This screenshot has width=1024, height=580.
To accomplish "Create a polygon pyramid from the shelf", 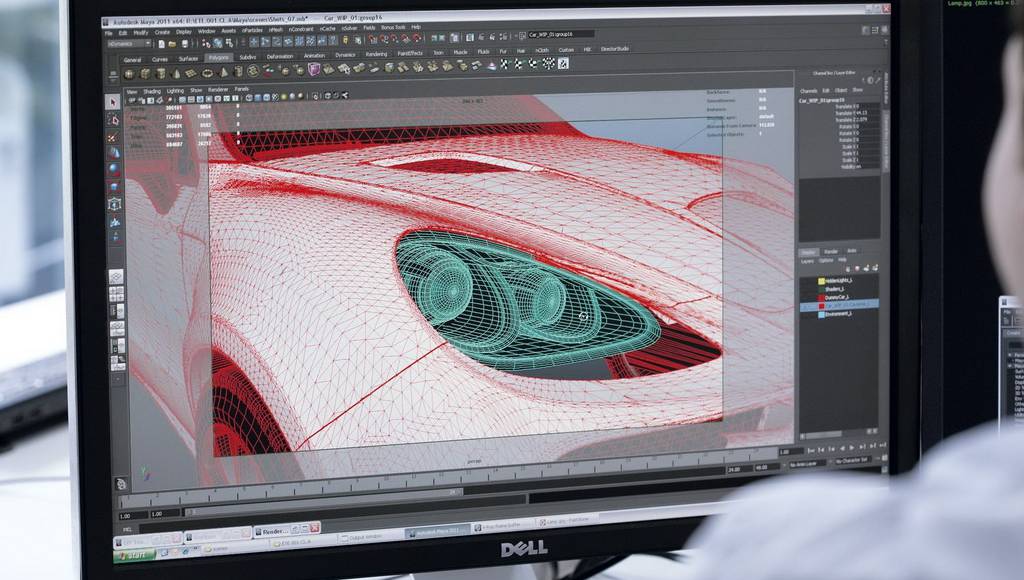I will (223, 72).
